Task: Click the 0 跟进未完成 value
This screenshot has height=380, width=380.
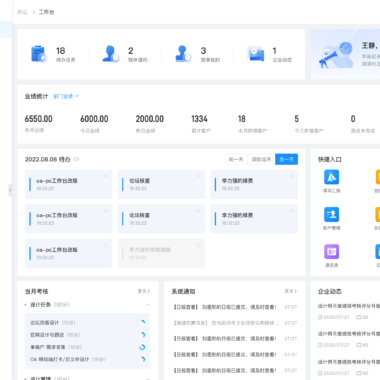Action: coord(353,119)
